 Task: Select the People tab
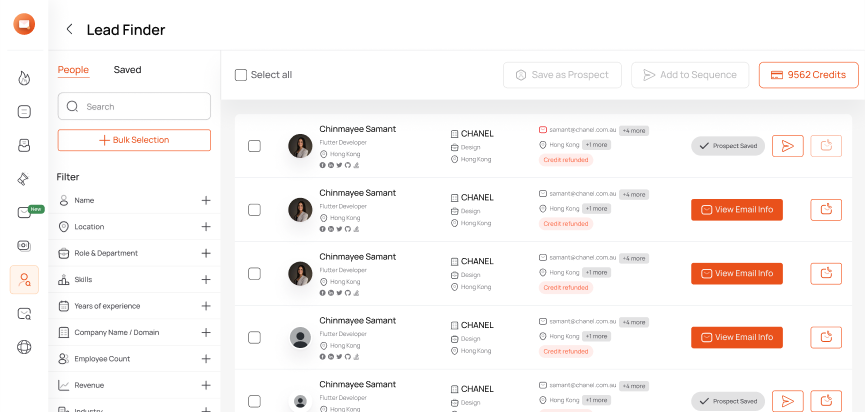point(73,70)
